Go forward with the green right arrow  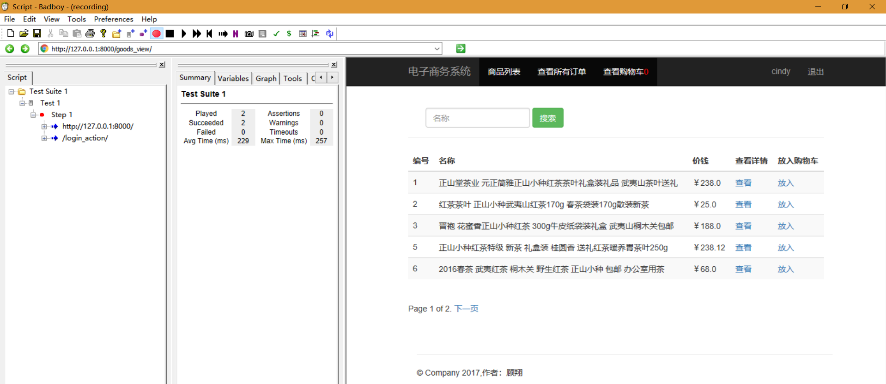(25, 49)
